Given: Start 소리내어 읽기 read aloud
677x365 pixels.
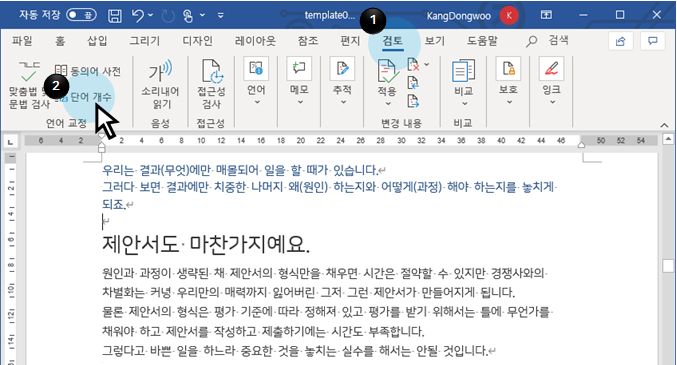Looking at the screenshot, I should pos(160,85).
